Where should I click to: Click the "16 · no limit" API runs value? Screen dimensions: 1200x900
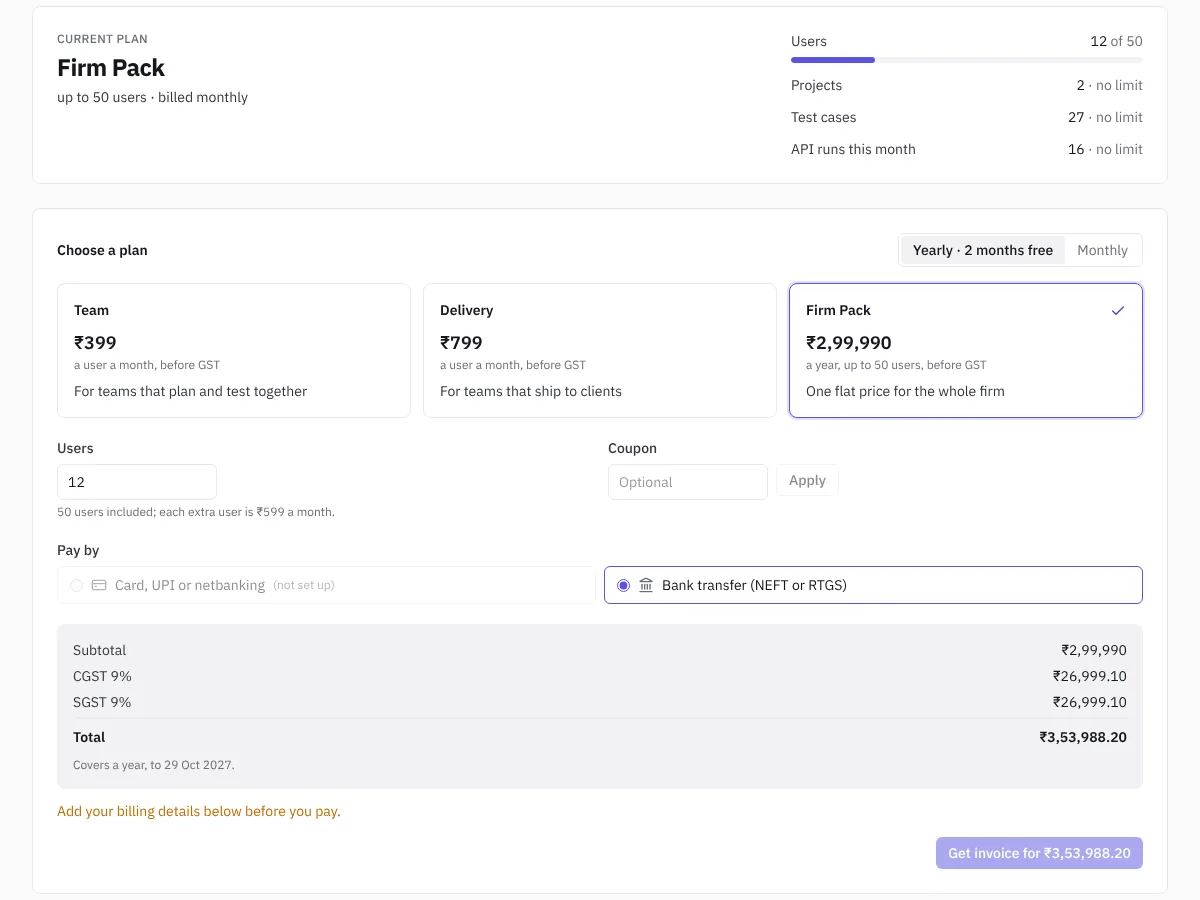coord(1105,150)
